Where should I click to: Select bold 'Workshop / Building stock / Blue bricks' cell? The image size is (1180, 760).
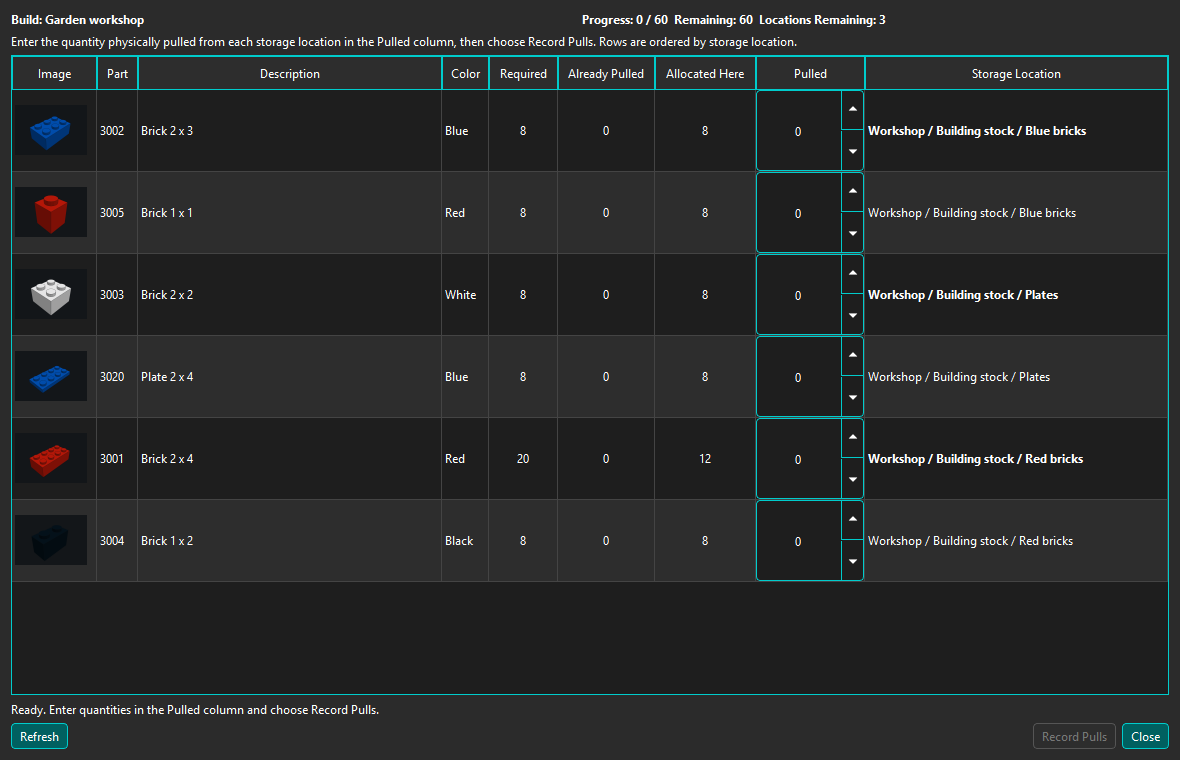coord(1016,131)
